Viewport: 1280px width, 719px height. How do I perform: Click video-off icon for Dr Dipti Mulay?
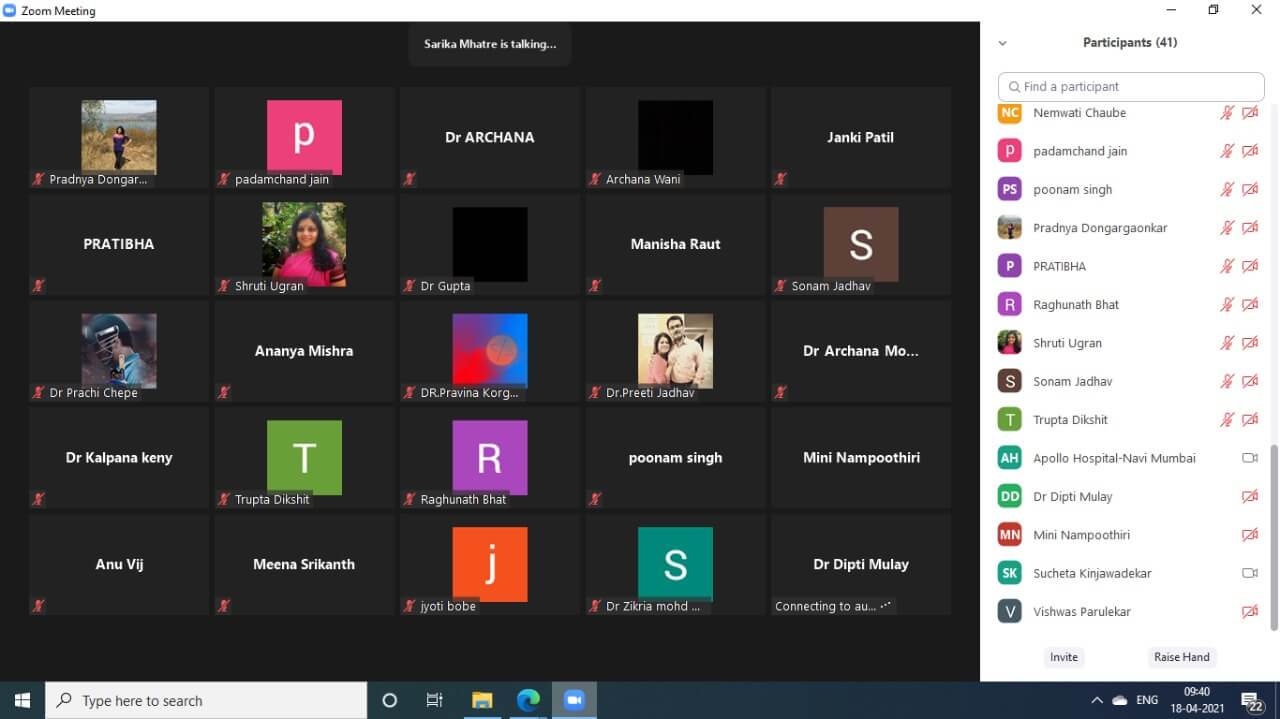coord(1249,496)
